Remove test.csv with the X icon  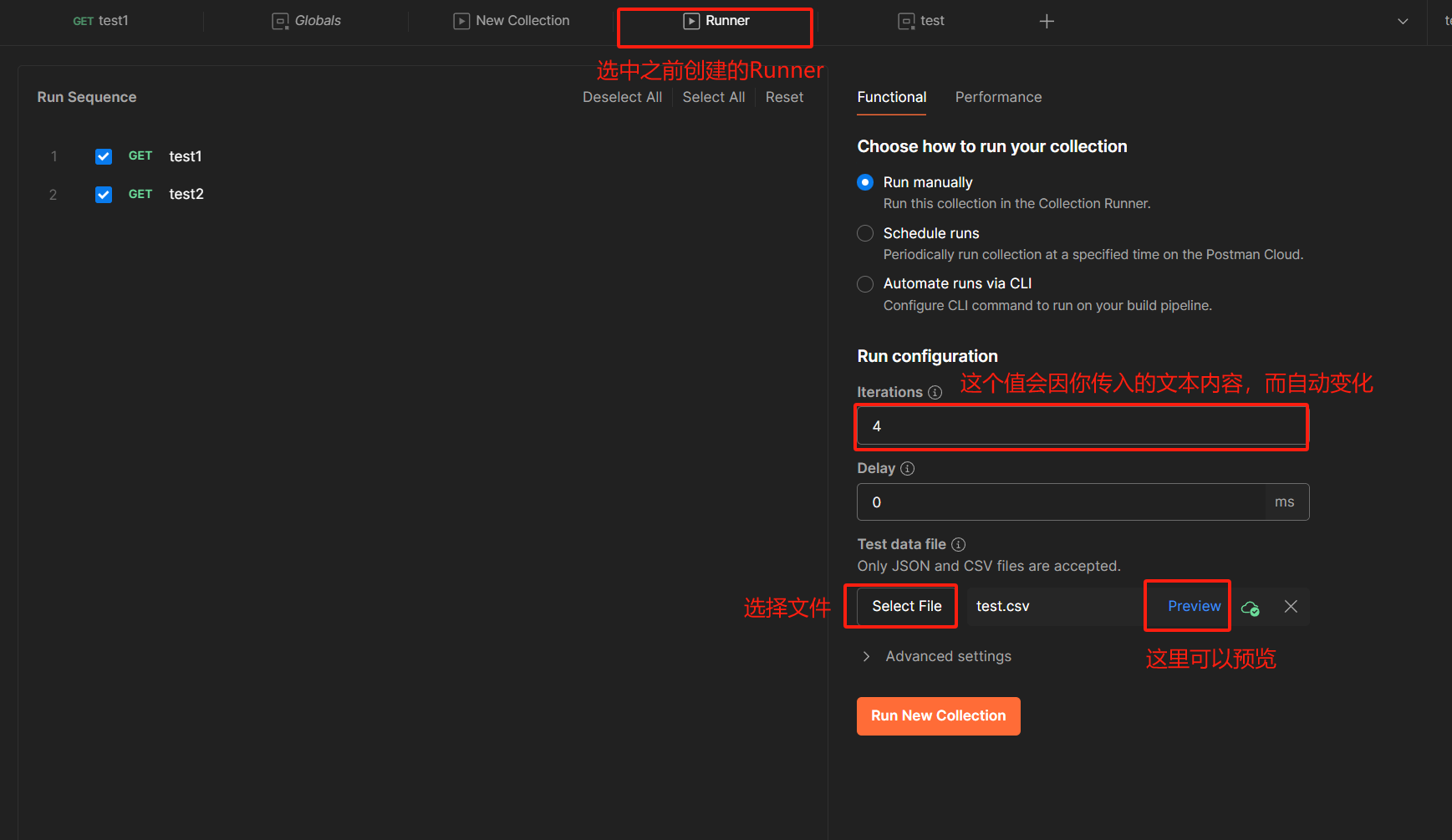pos(1291,606)
